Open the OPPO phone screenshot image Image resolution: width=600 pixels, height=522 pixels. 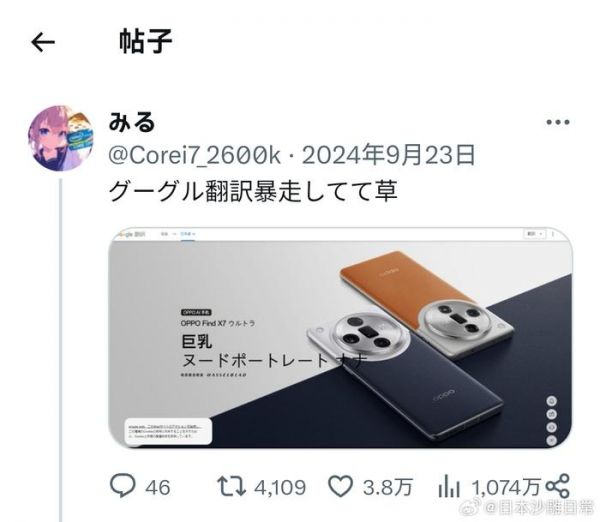coord(340,338)
